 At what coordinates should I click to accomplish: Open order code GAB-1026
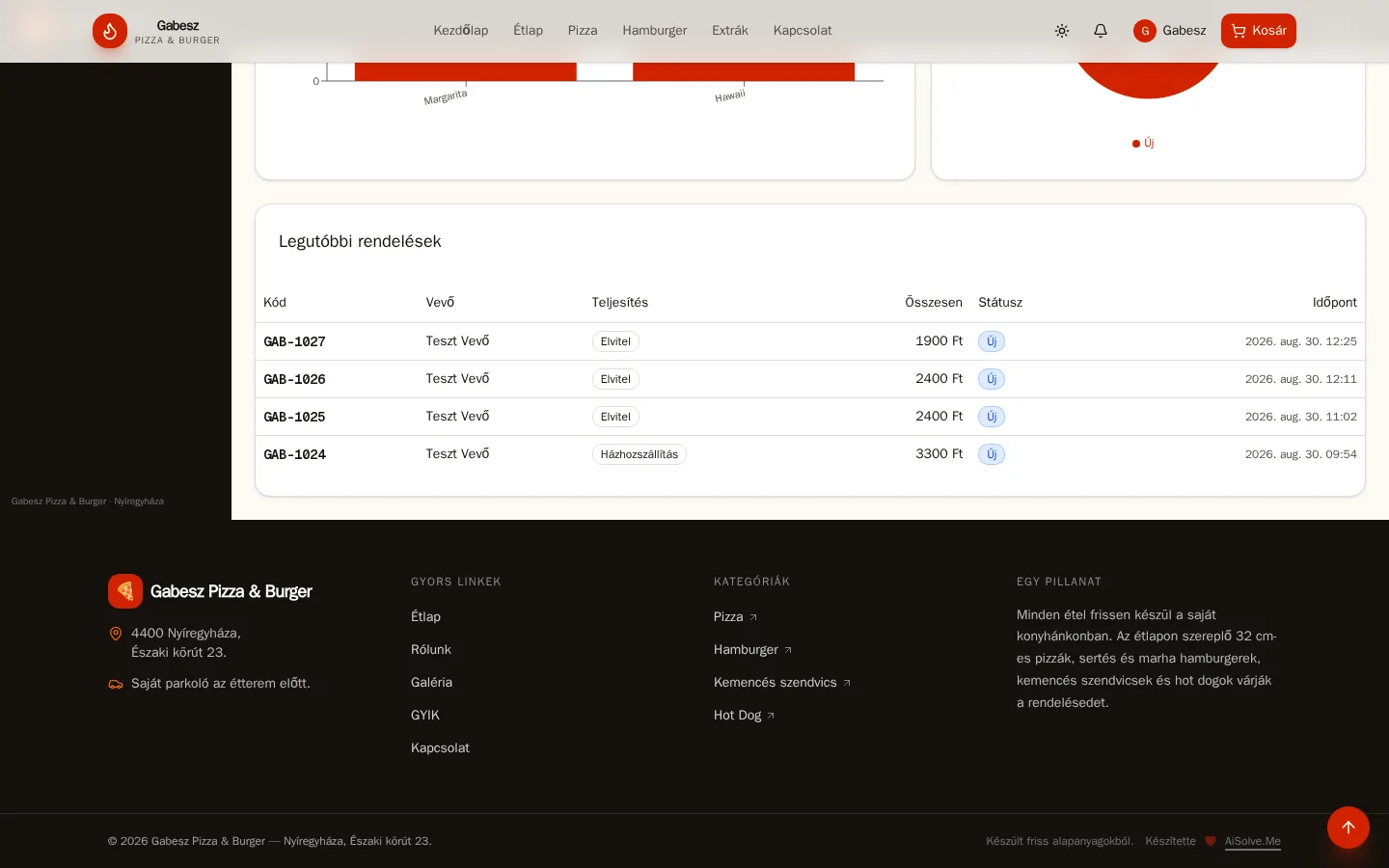[x=294, y=379]
